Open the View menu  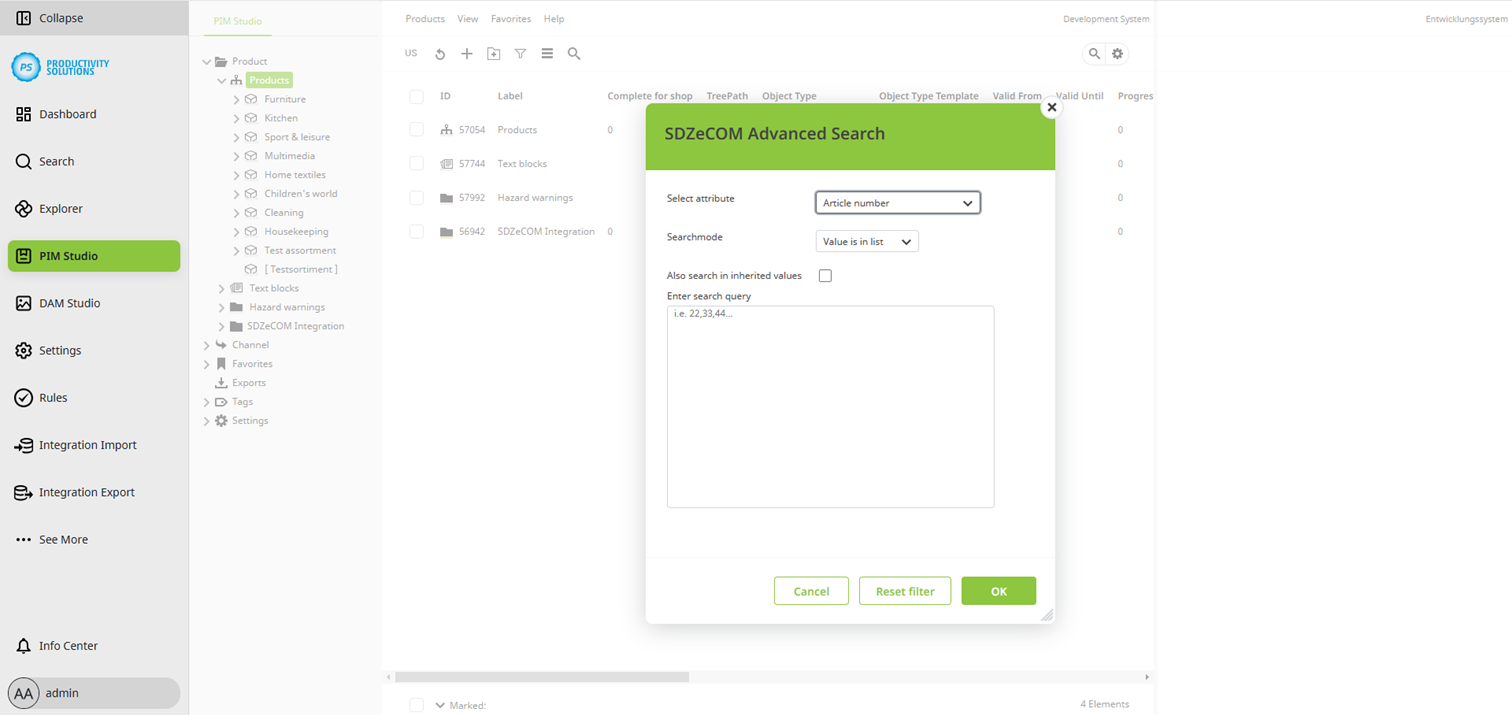click(x=467, y=19)
